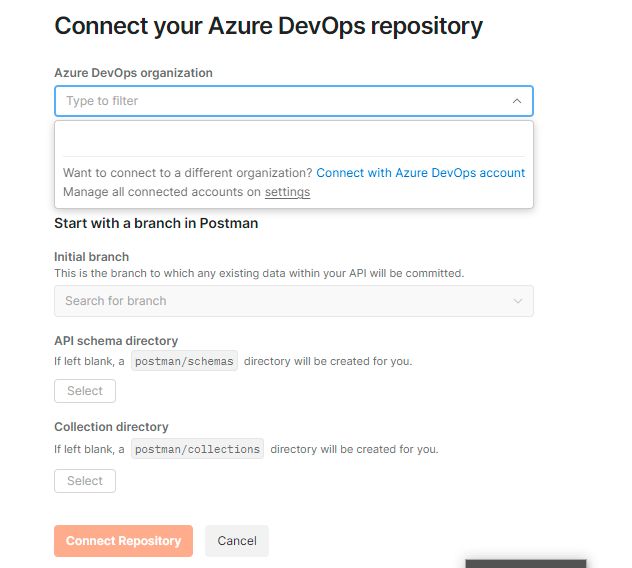Click the Azure DevOps organization label
The height and width of the screenshot is (568, 632).
coord(133,73)
